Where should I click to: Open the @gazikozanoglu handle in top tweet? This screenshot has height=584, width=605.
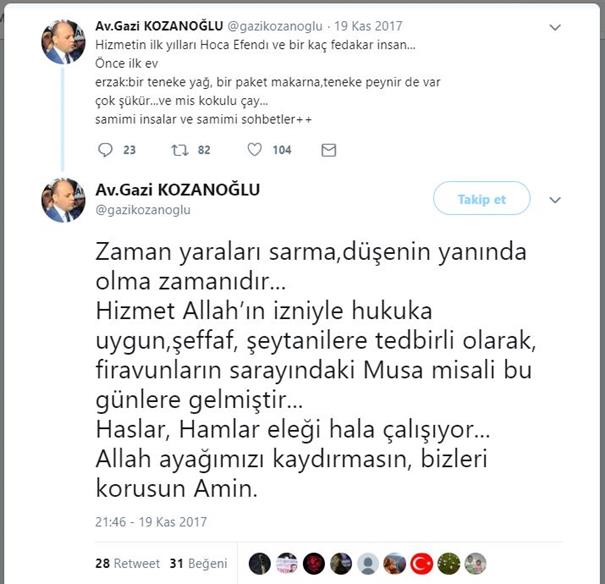(x=275, y=26)
